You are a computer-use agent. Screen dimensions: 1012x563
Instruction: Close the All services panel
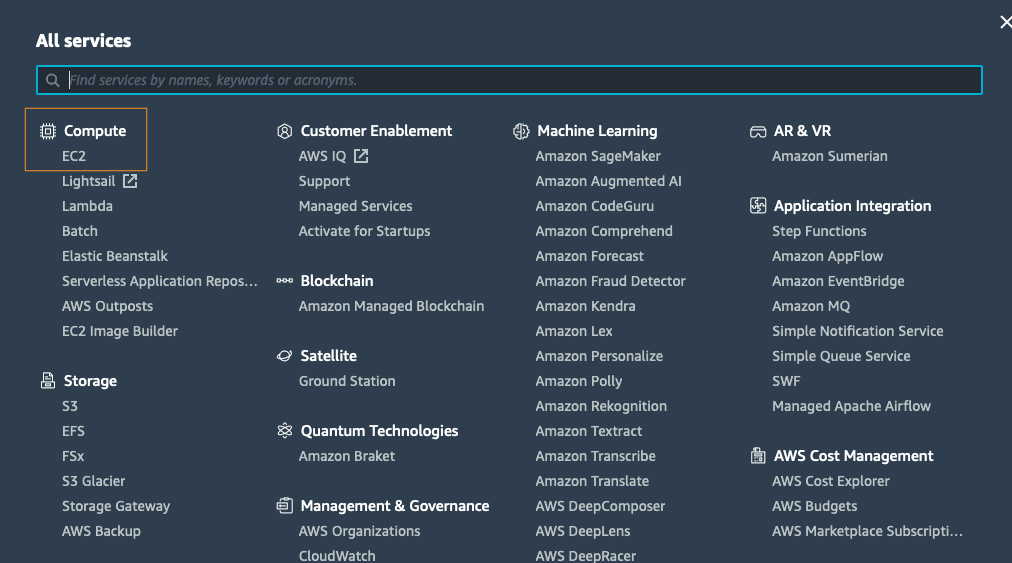[x=1005, y=22]
